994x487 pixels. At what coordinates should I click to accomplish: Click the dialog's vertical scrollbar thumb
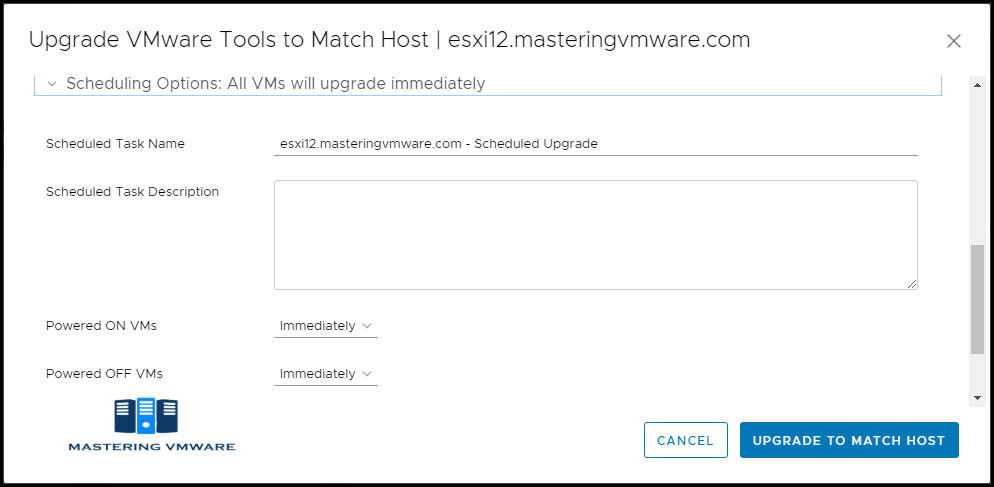978,299
